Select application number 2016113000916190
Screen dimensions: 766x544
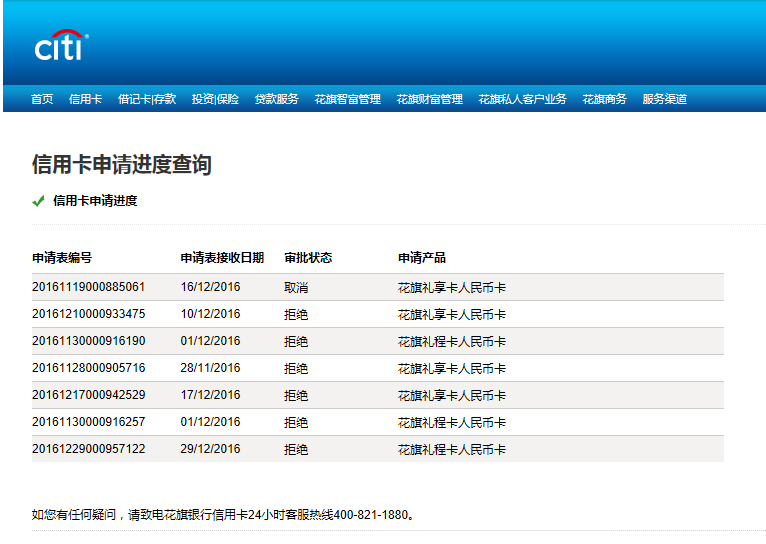(x=88, y=341)
